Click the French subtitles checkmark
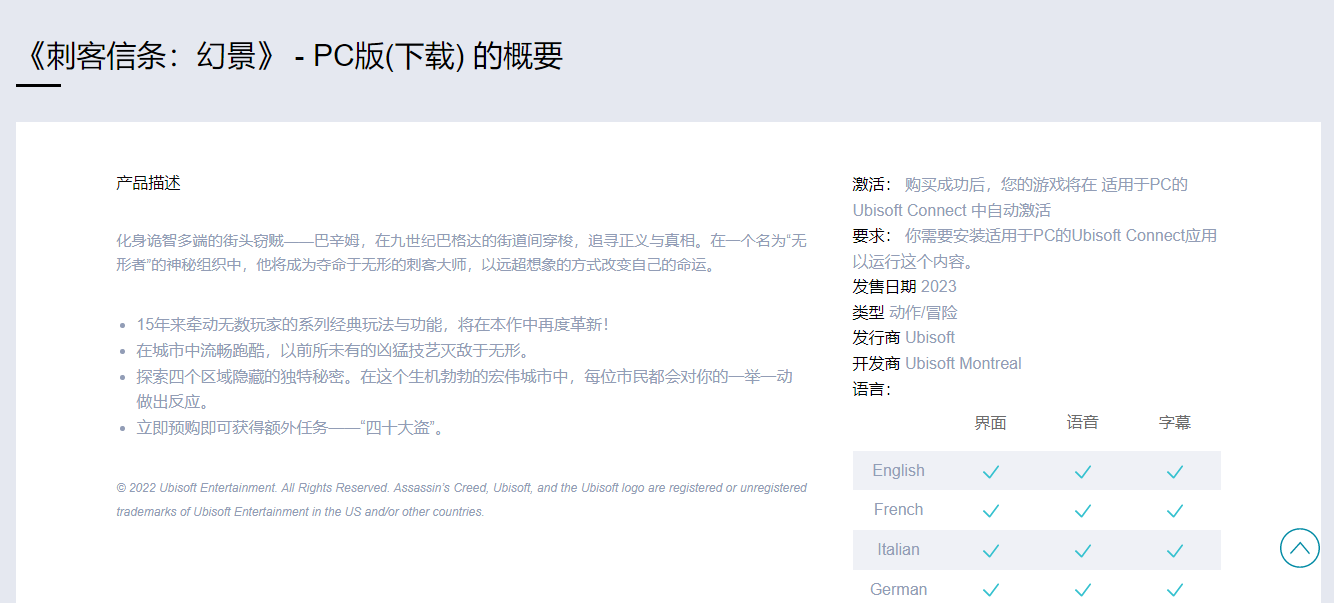1334x603 pixels. pyautogui.click(x=1174, y=511)
